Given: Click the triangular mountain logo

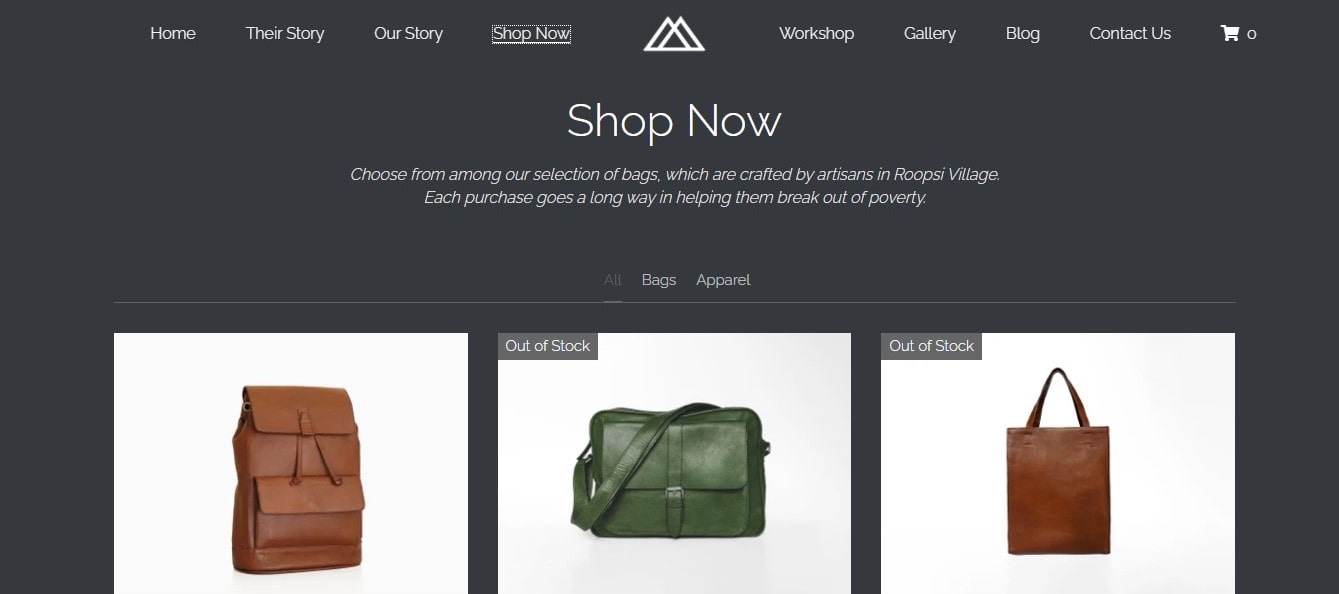Looking at the screenshot, I should (x=674, y=33).
